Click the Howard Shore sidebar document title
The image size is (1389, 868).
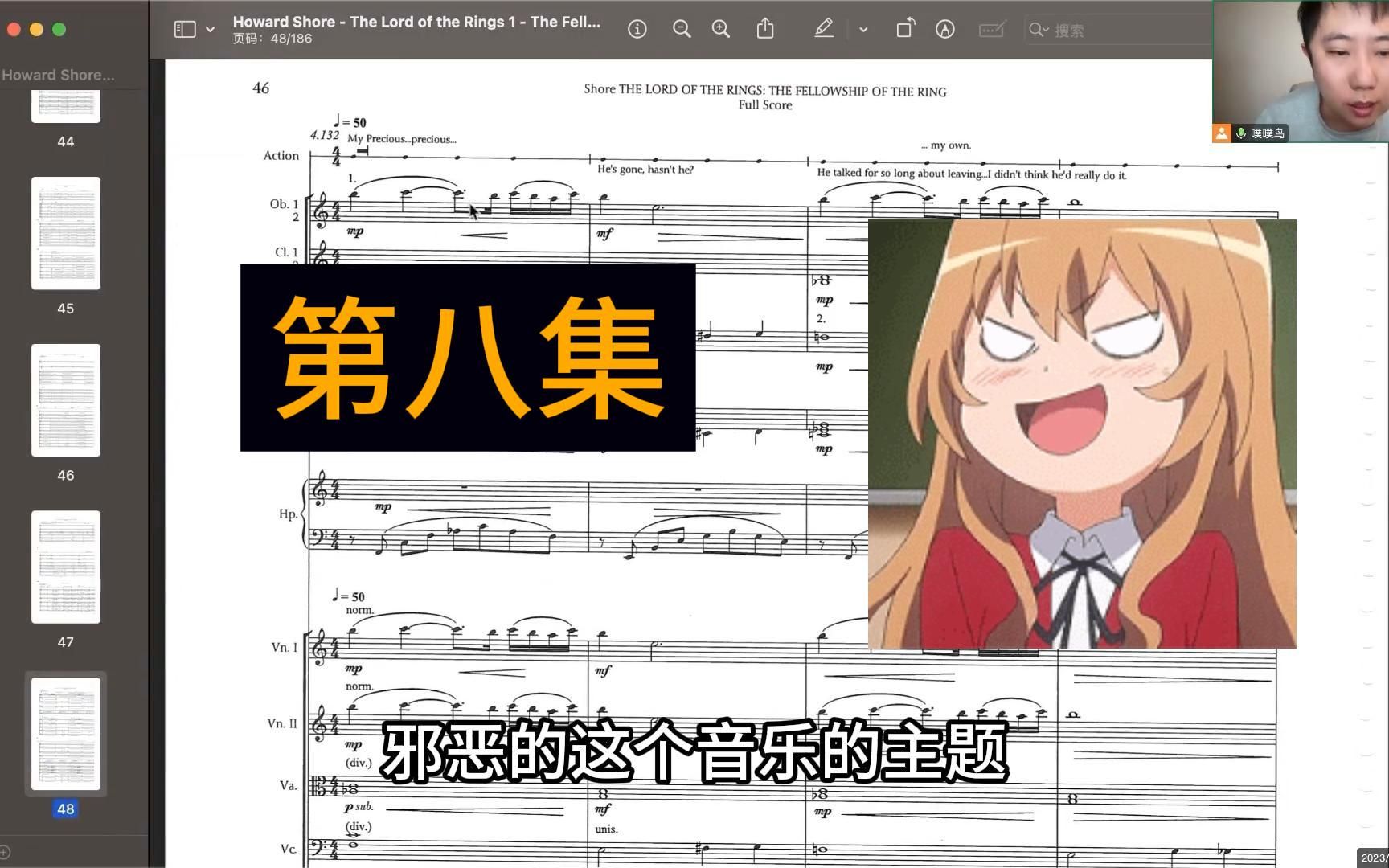click(58, 75)
